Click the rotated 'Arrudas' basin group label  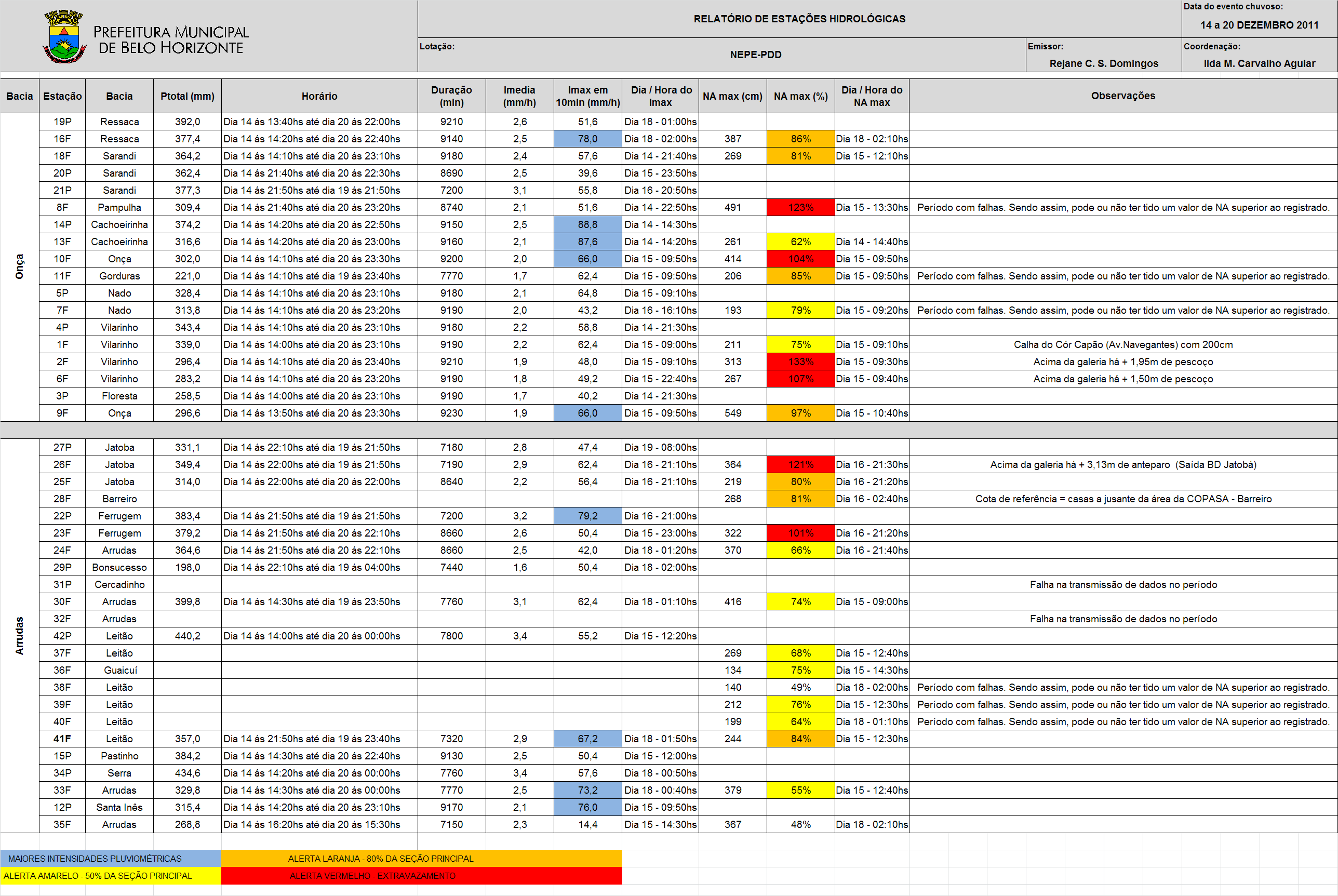(x=19, y=635)
